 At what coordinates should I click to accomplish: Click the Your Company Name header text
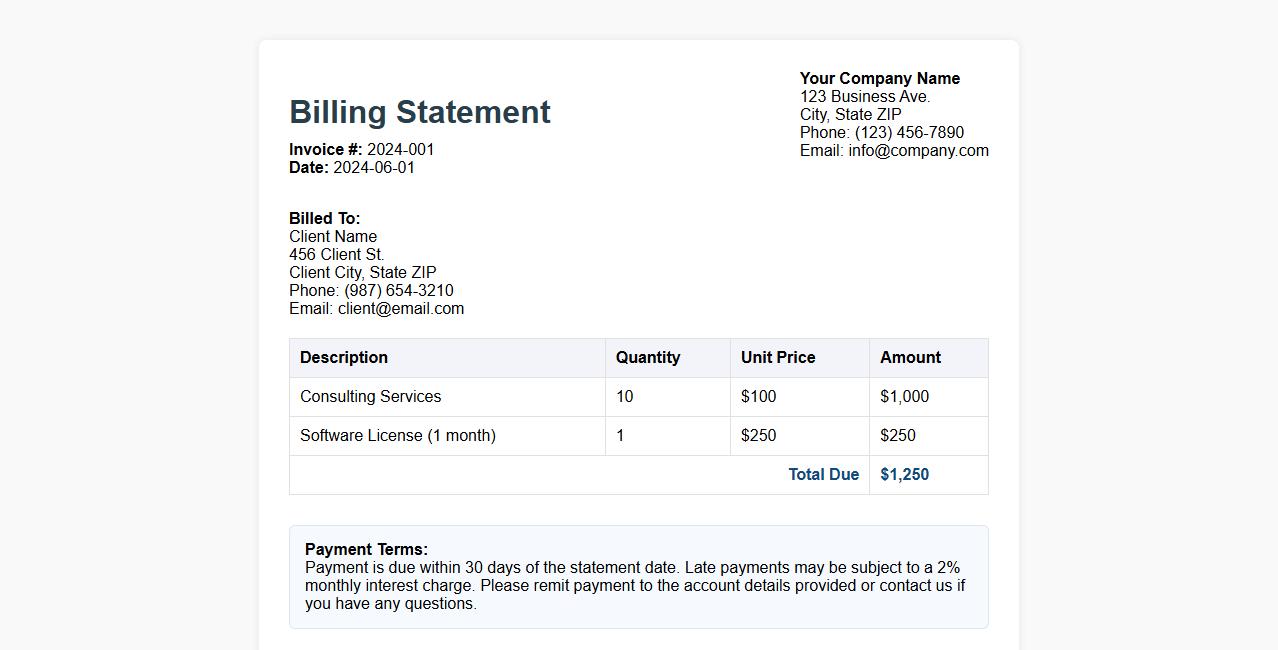click(879, 78)
